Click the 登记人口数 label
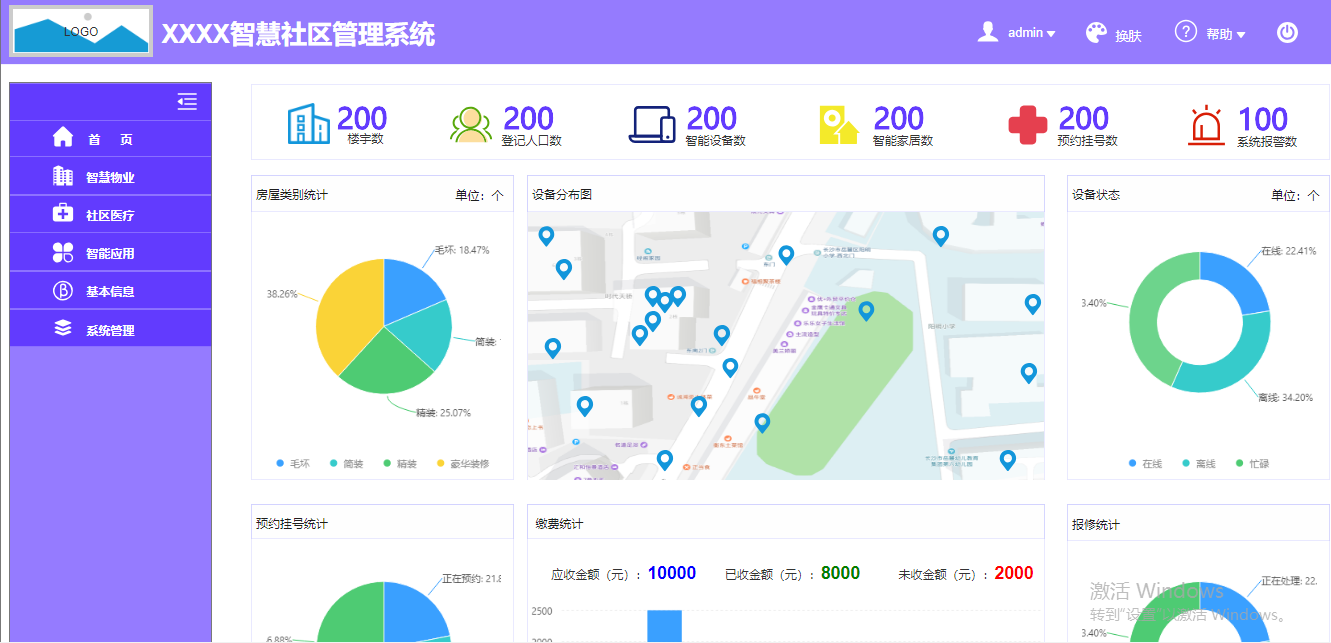 (532, 141)
